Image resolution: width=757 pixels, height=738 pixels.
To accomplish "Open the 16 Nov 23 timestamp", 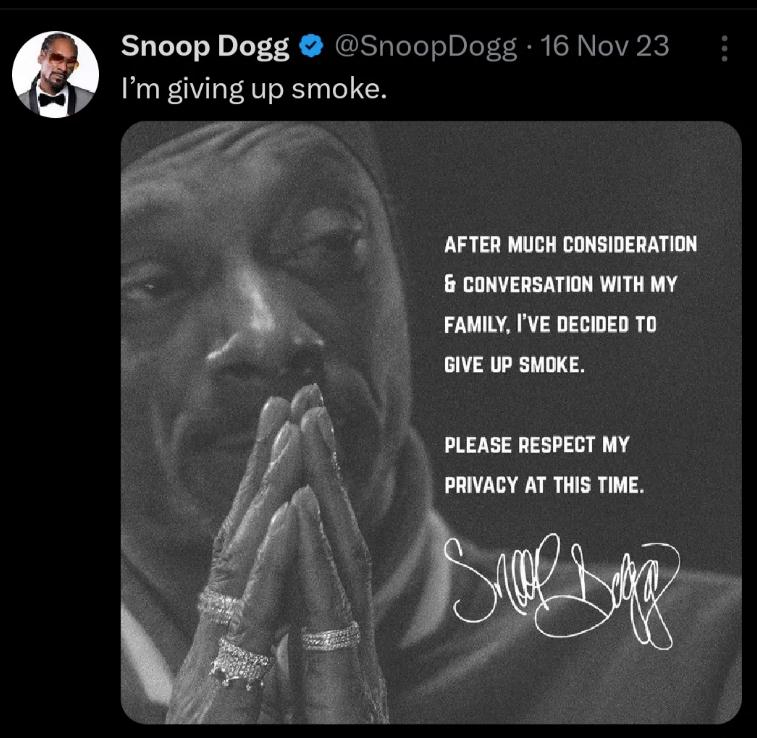I will pos(604,46).
